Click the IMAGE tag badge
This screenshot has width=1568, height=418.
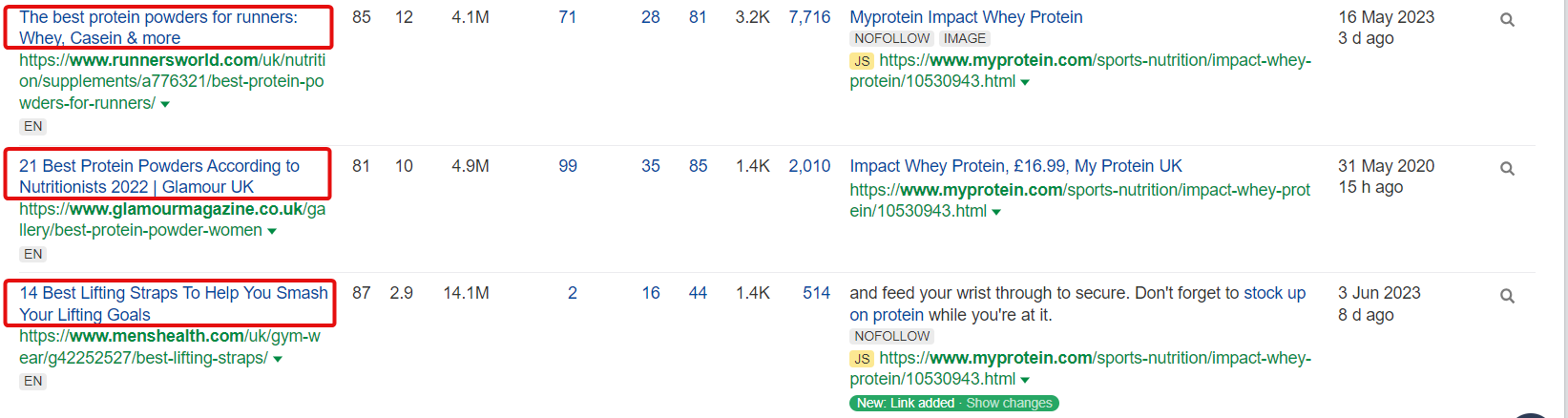pos(964,38)
